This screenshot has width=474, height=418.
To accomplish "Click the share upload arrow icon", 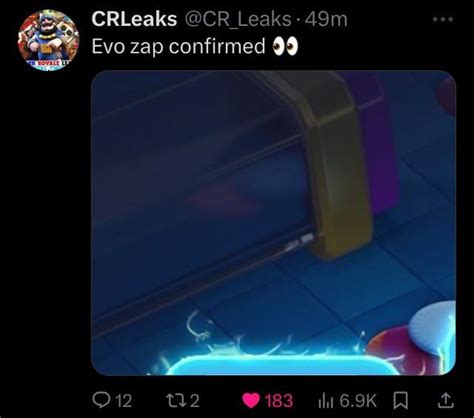I will pos(445,400).
